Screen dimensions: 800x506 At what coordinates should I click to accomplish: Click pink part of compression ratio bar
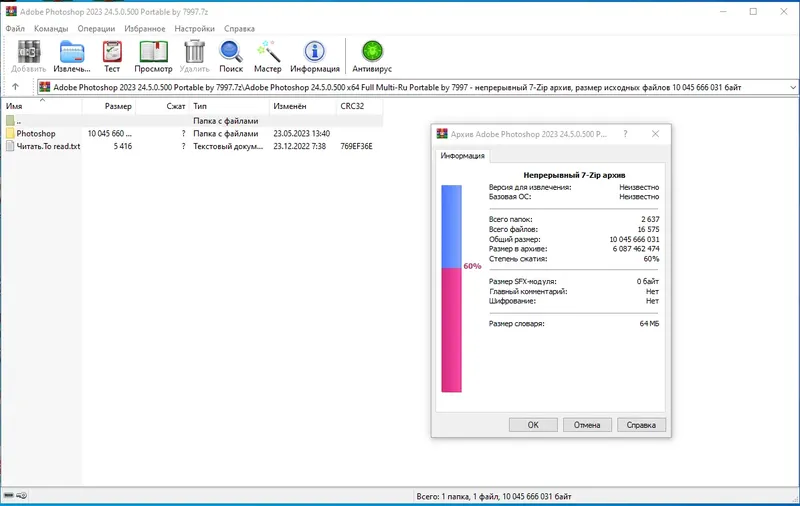(x=452, y=330)
